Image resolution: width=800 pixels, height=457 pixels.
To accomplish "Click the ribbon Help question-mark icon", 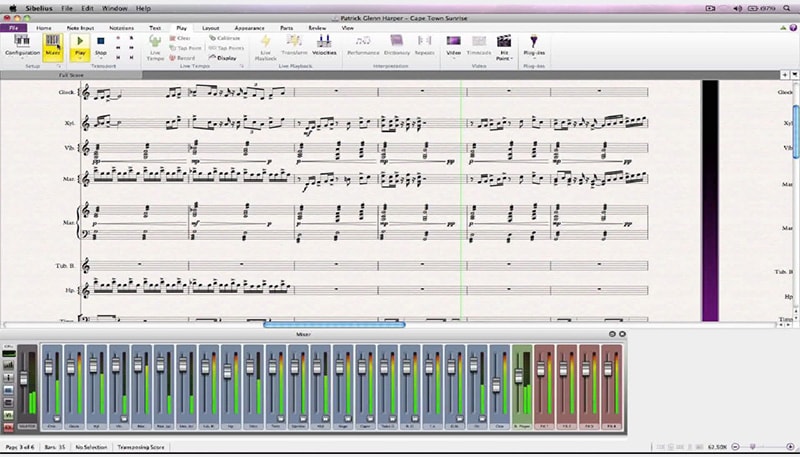I will coord(794,28).
